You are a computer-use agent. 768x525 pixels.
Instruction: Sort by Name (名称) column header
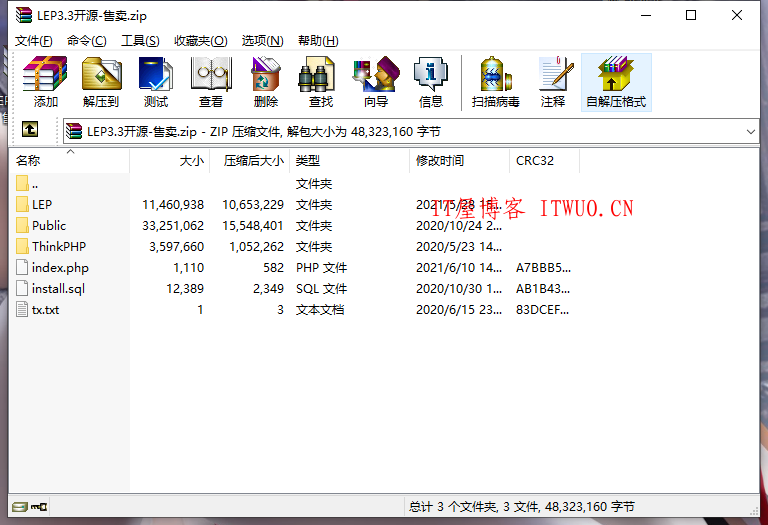70,161
